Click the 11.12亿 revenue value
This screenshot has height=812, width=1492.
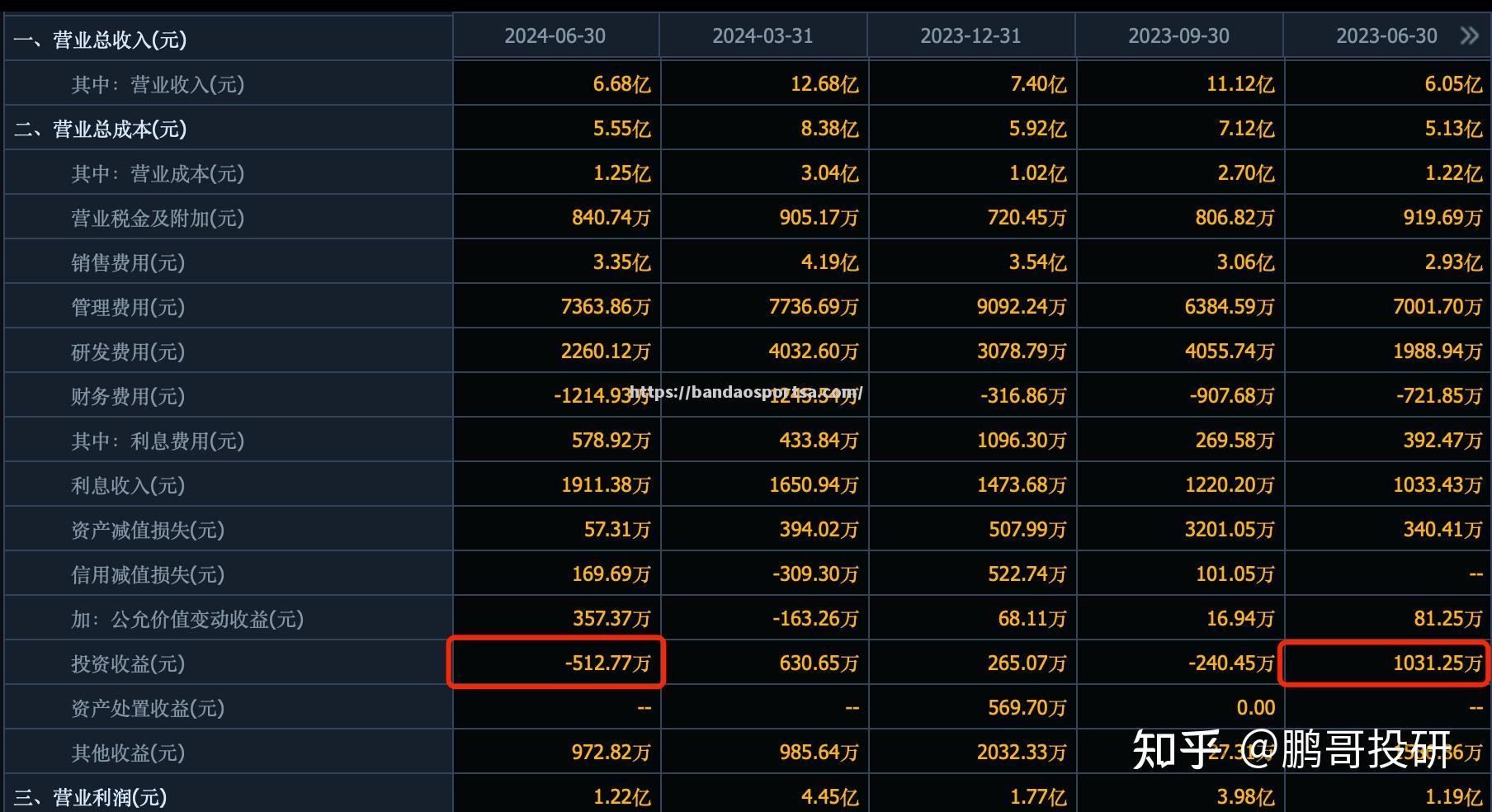1239,84
